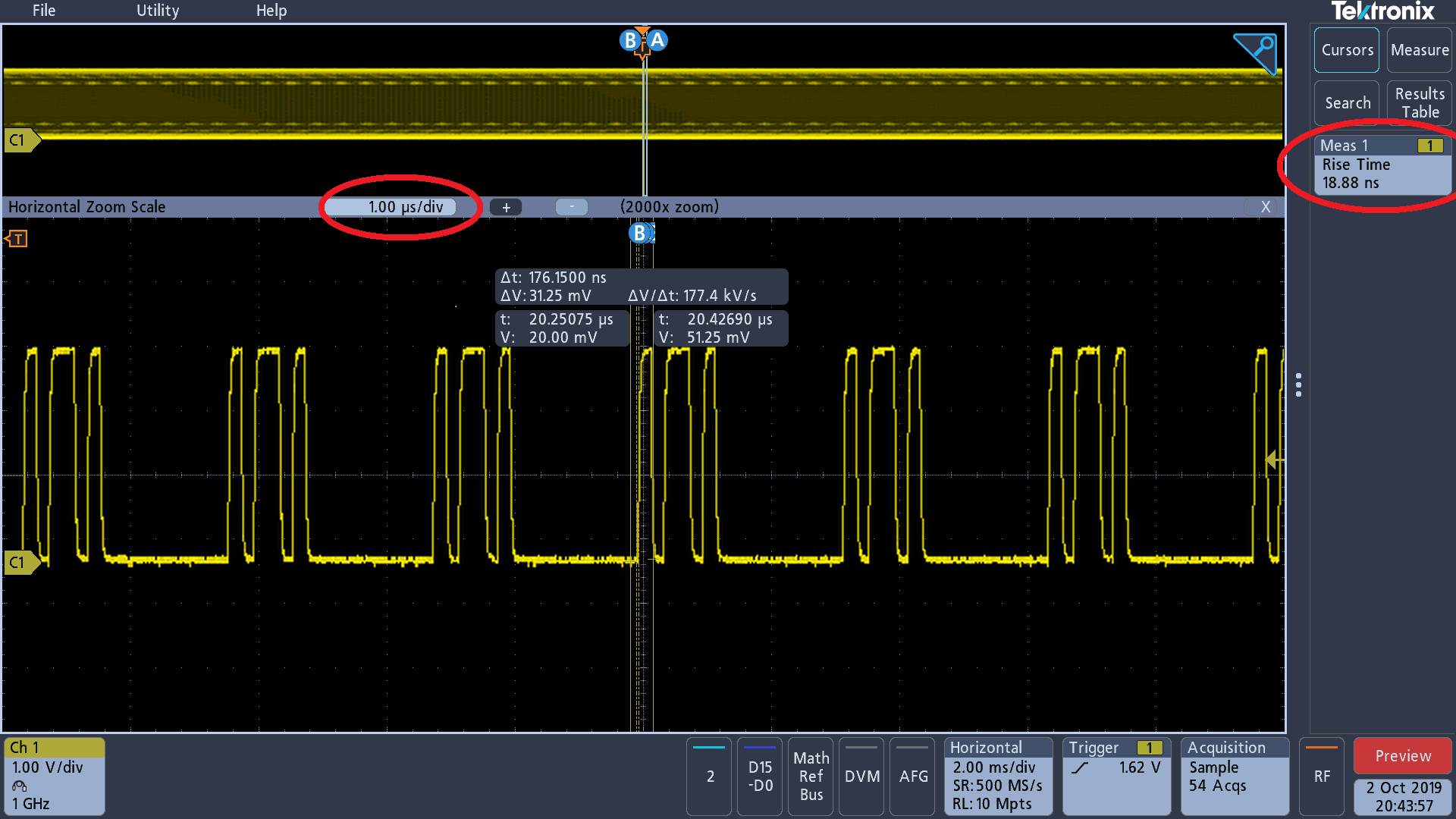Select cursor B marker in overview

point(629,40)
